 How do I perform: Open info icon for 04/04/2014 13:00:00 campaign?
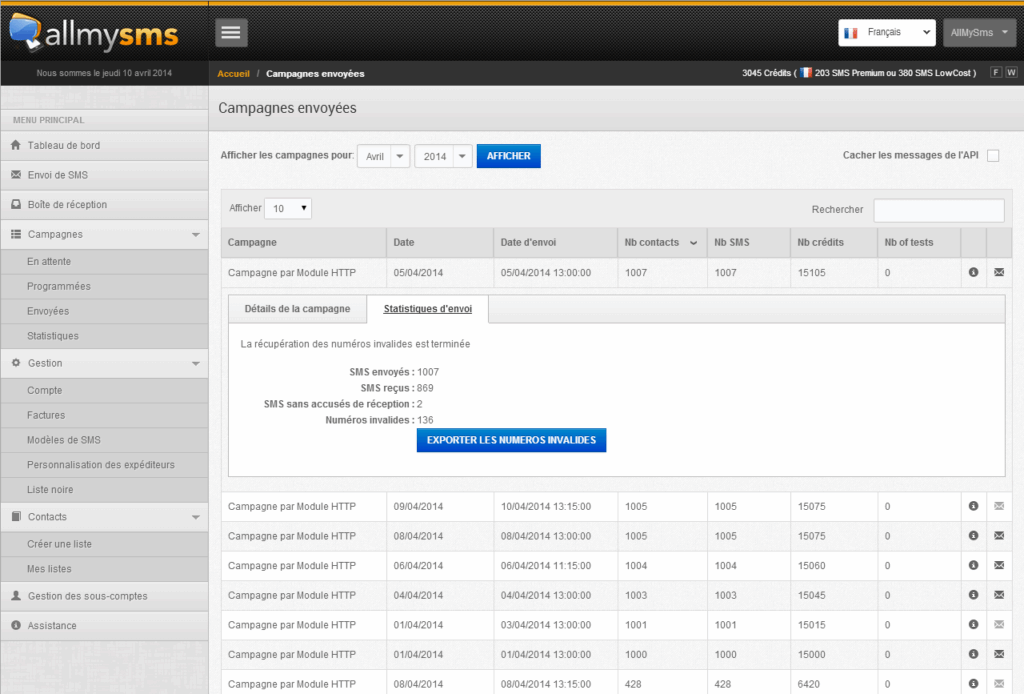(973, 595)
